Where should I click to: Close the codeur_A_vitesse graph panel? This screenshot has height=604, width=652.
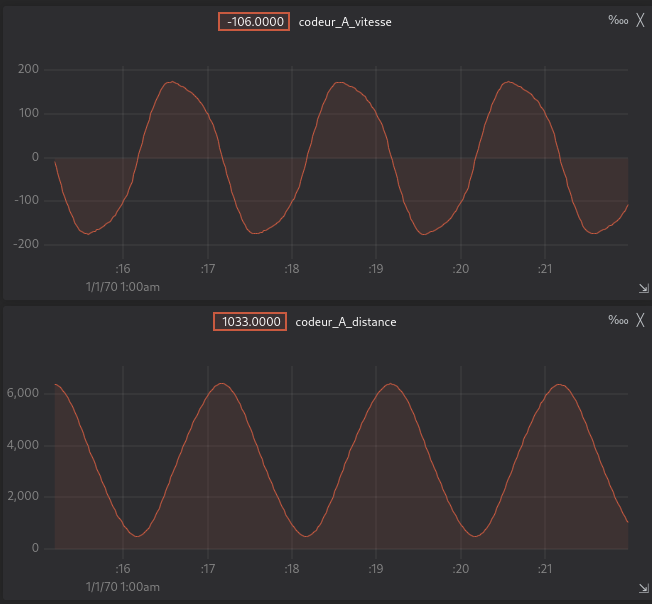pos(640,20)
